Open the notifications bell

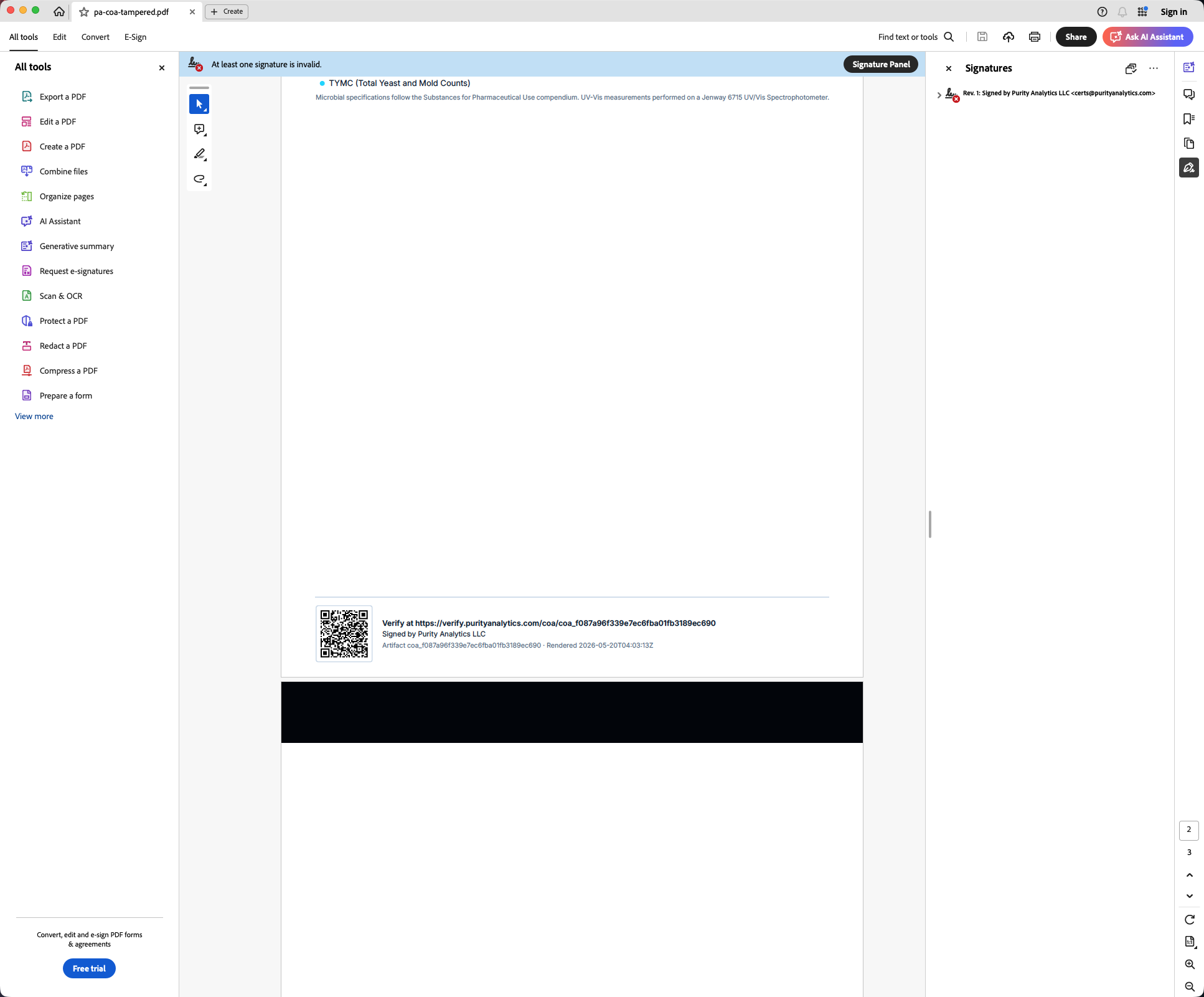pos(1122,12)
